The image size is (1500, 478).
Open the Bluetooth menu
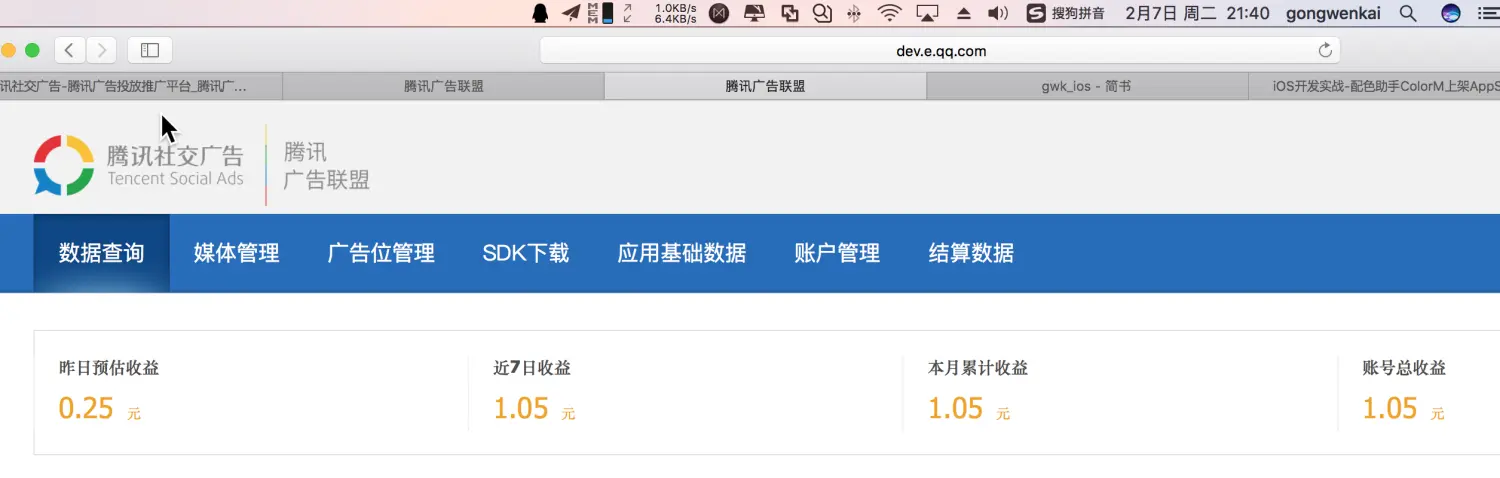(854, 13)
